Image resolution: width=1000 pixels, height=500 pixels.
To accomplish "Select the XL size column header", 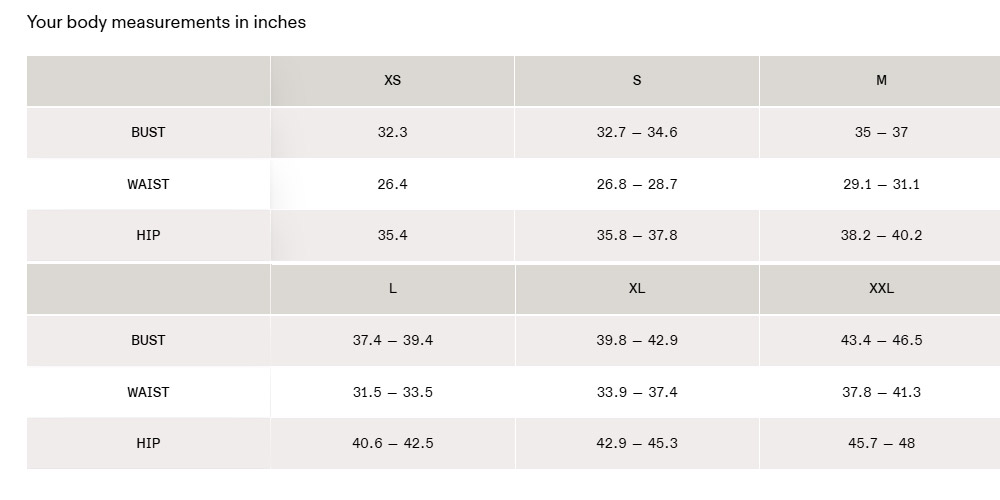I will pyautogui.click(x=637, y=288).
